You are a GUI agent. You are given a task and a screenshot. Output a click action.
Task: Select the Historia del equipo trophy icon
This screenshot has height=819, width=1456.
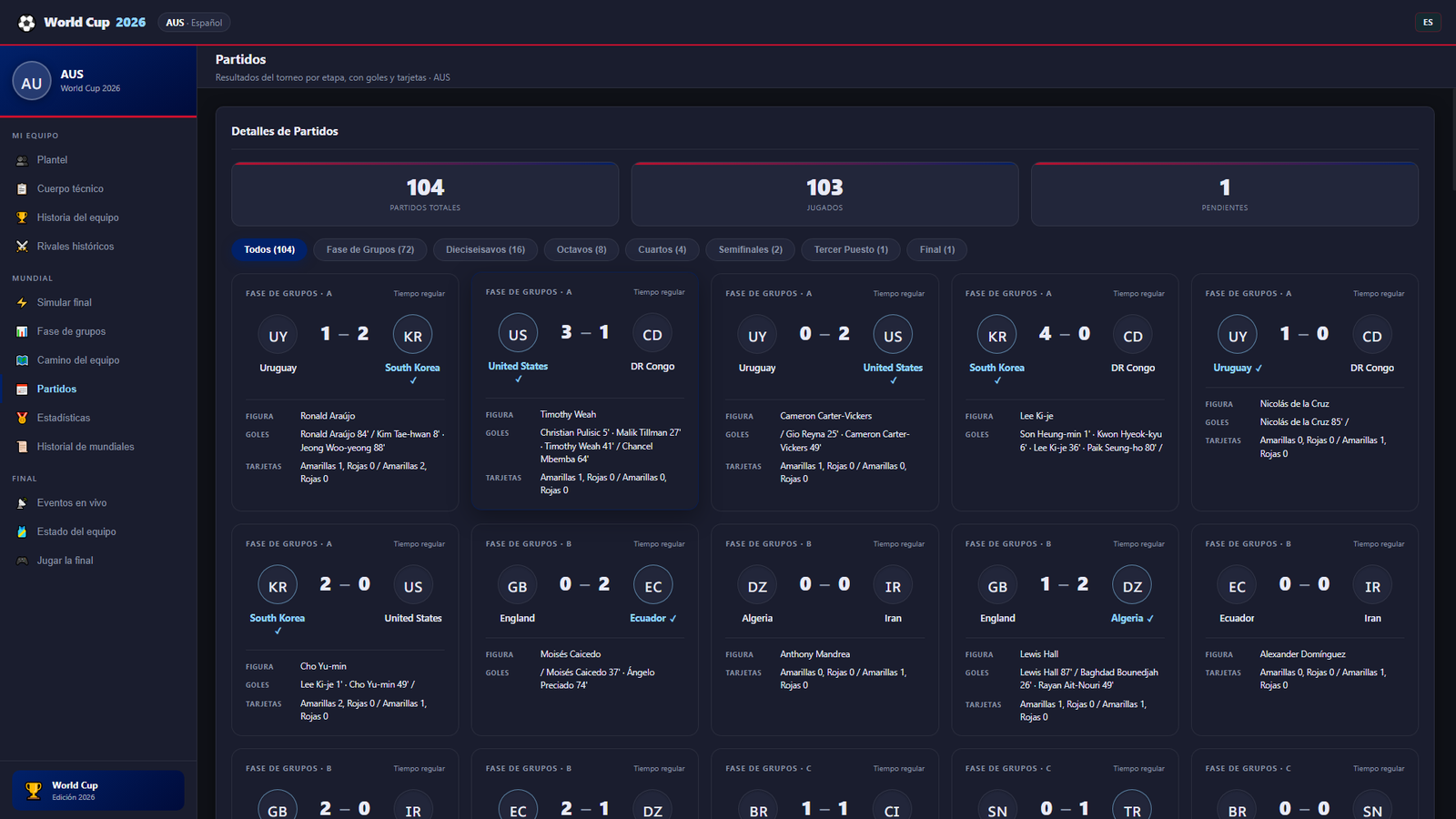click(x=22, y=217)
